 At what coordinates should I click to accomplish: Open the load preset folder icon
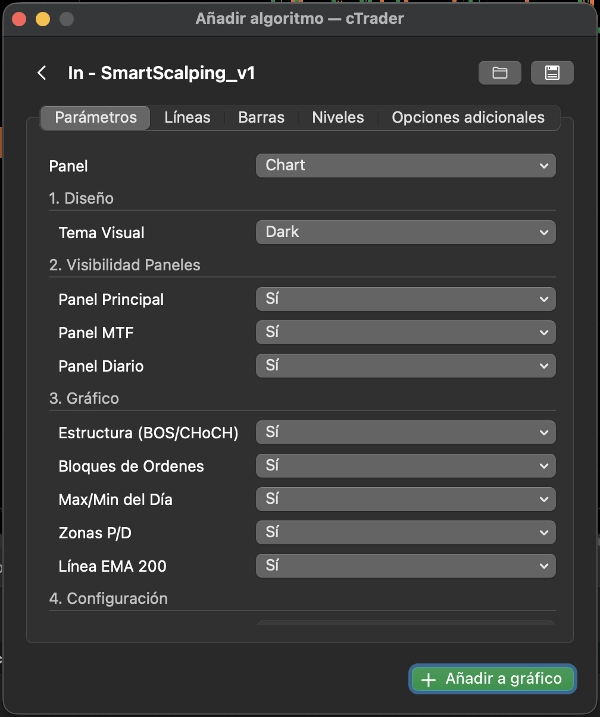pyautogui.click(x=500, y=73)
